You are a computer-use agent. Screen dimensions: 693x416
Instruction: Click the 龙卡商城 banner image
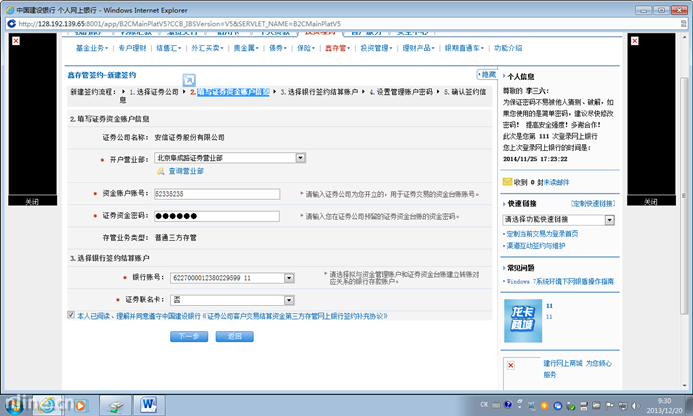(x=523, y=321)
